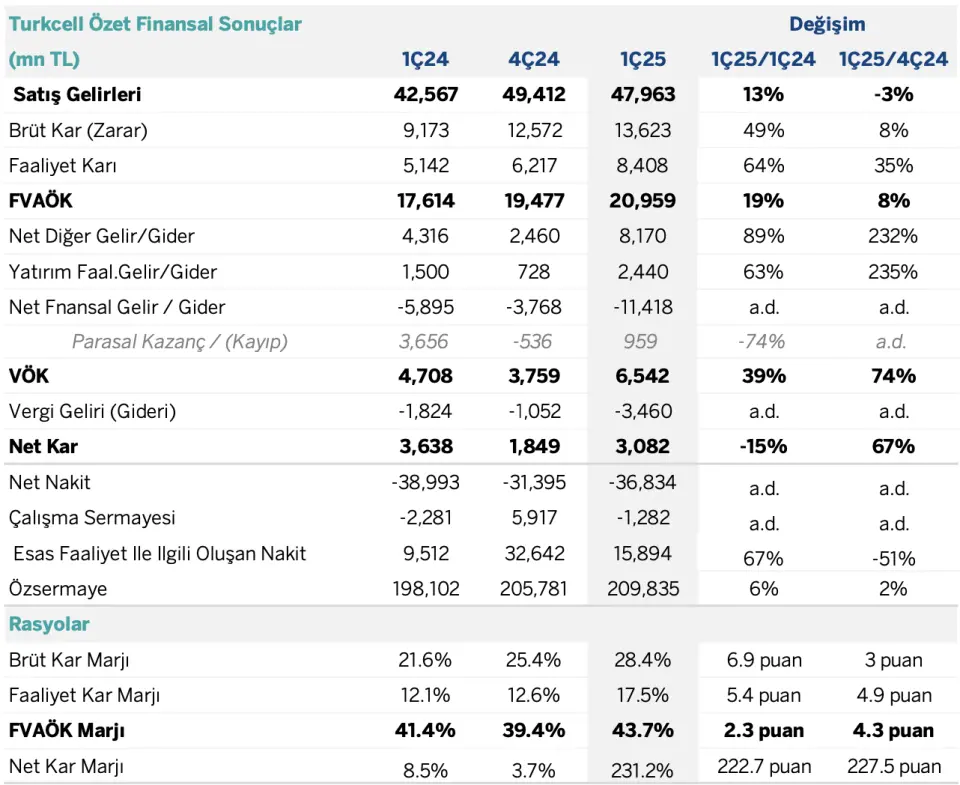Image resolution: width=960 pixels, height=785 pixels.
Task: Click the 1Ç25 Net Kar Marjı value 231.2%
Action: (642, 770)
